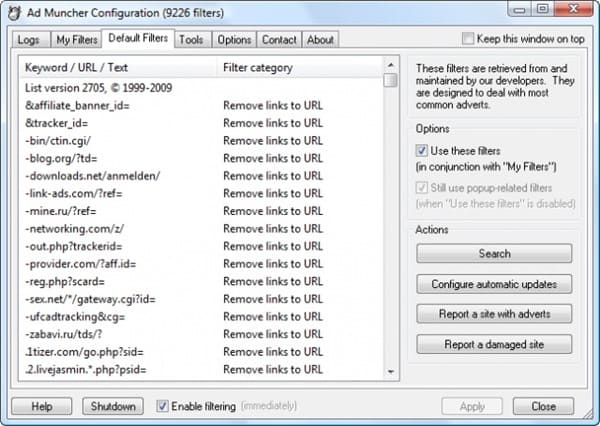Select the -downloads.net/anmelden/ filter

(x=201, y=176)
